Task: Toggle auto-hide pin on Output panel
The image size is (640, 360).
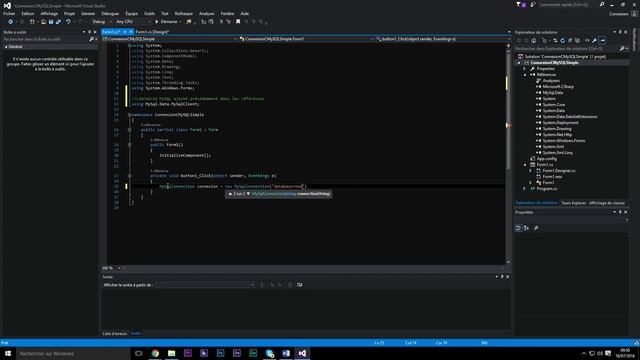Action: tap(502, 277)
